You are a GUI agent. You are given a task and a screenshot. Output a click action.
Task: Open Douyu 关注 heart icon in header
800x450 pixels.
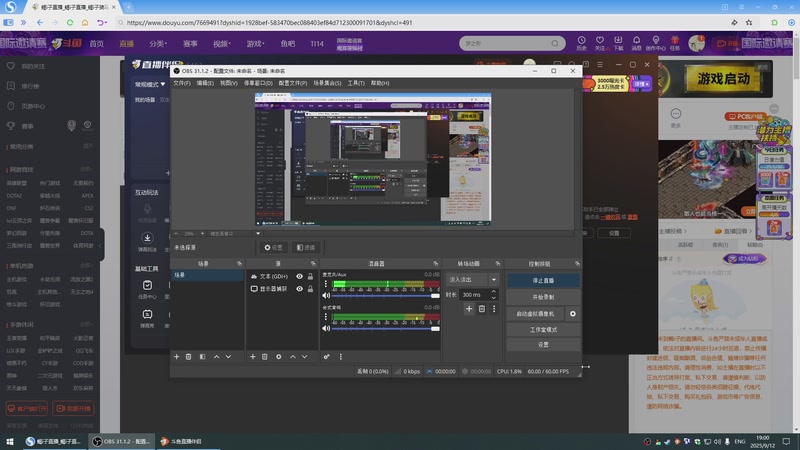pyautogui.click(x=600, y=43)
